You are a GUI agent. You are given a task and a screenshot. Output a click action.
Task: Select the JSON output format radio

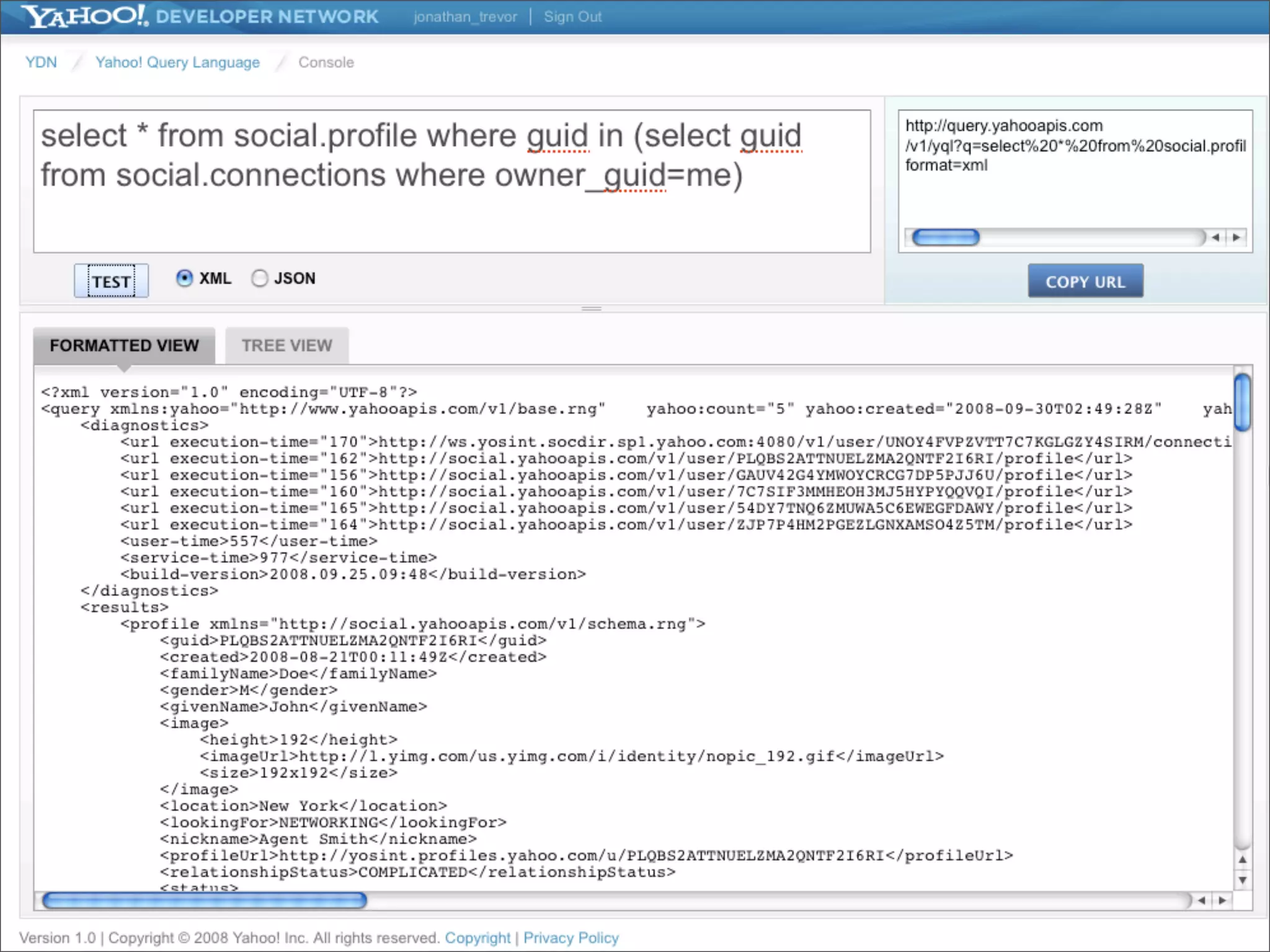pyautogui.click(x=259, y=278)
